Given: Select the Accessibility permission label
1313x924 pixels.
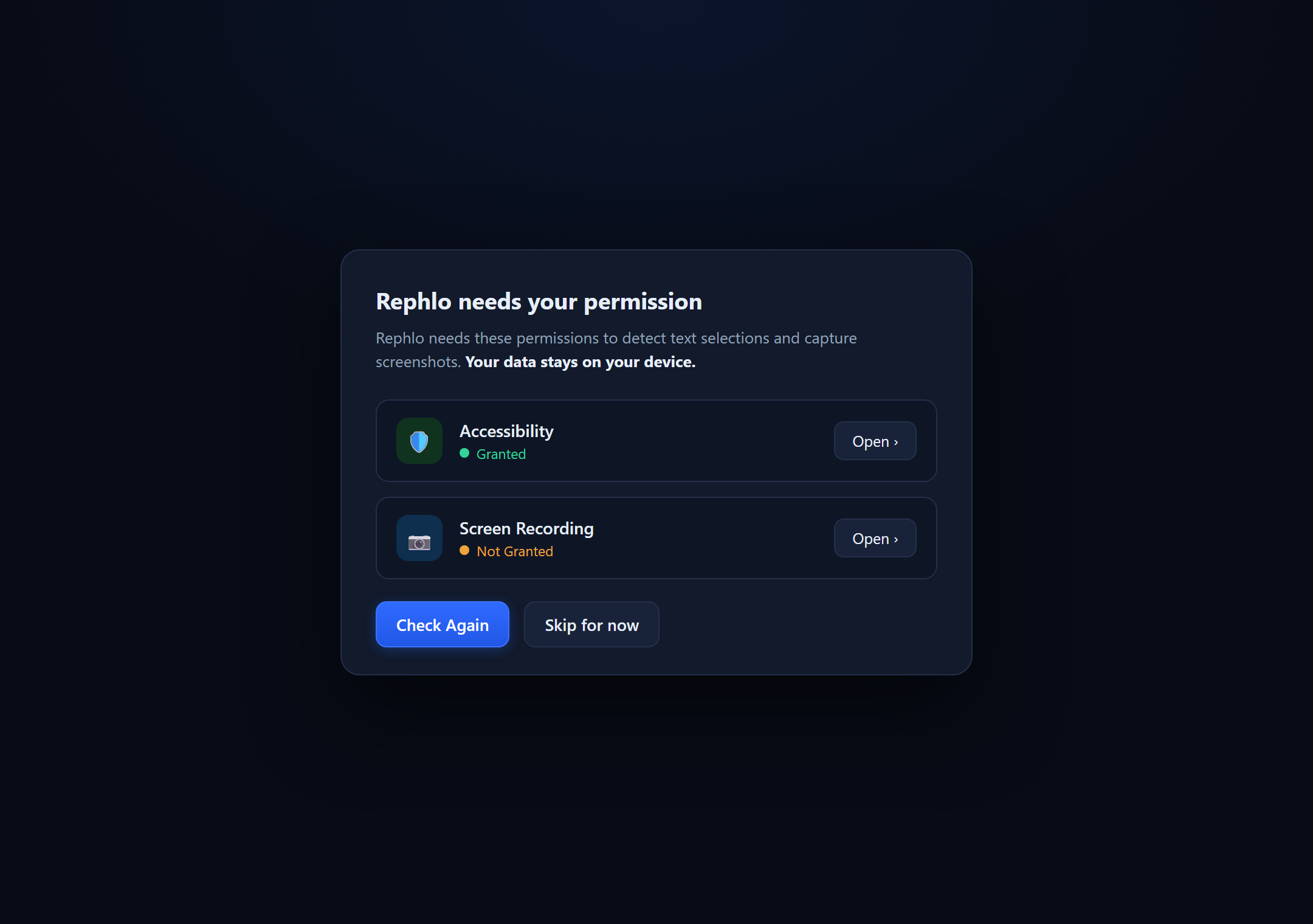Looking at the screenshot, I should tap(506, 431).
